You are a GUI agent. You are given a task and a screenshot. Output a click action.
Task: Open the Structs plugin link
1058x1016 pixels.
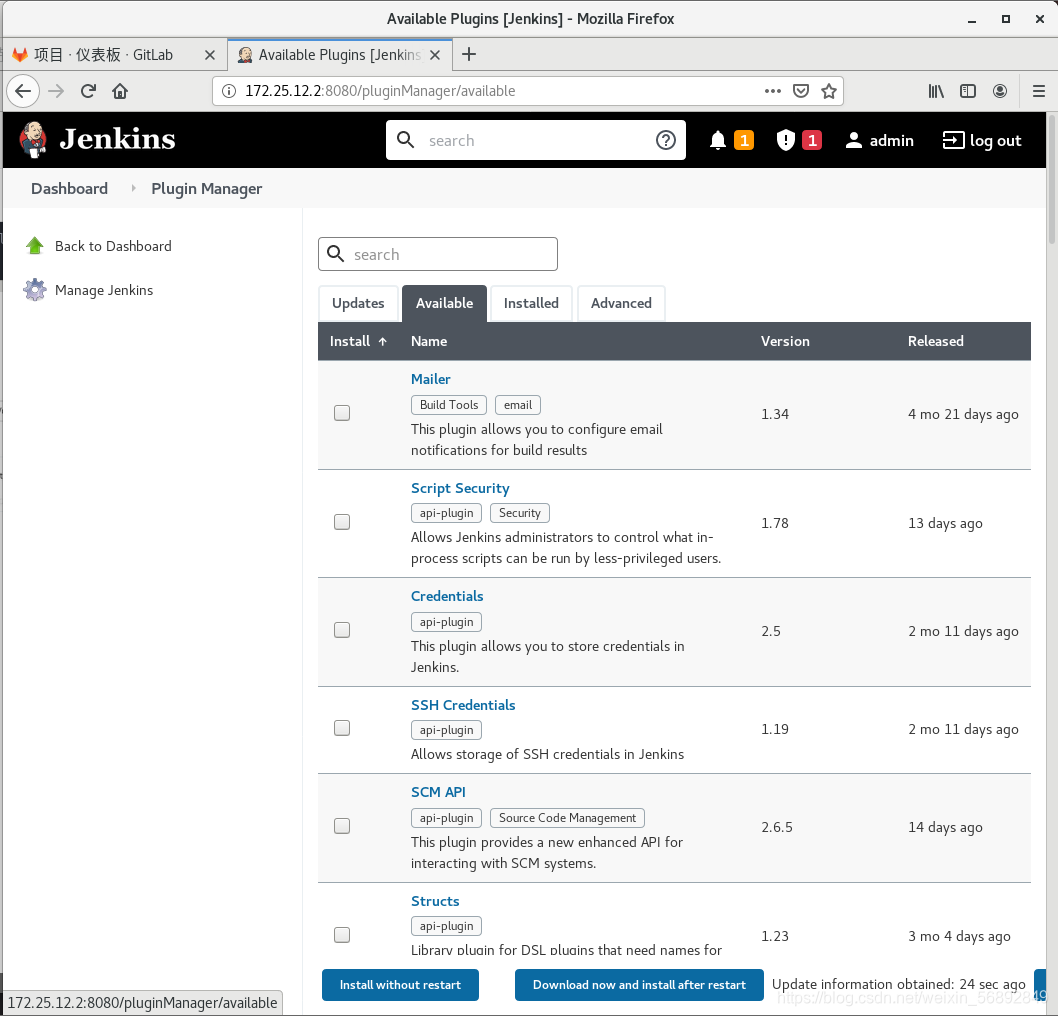click(435, 901)
